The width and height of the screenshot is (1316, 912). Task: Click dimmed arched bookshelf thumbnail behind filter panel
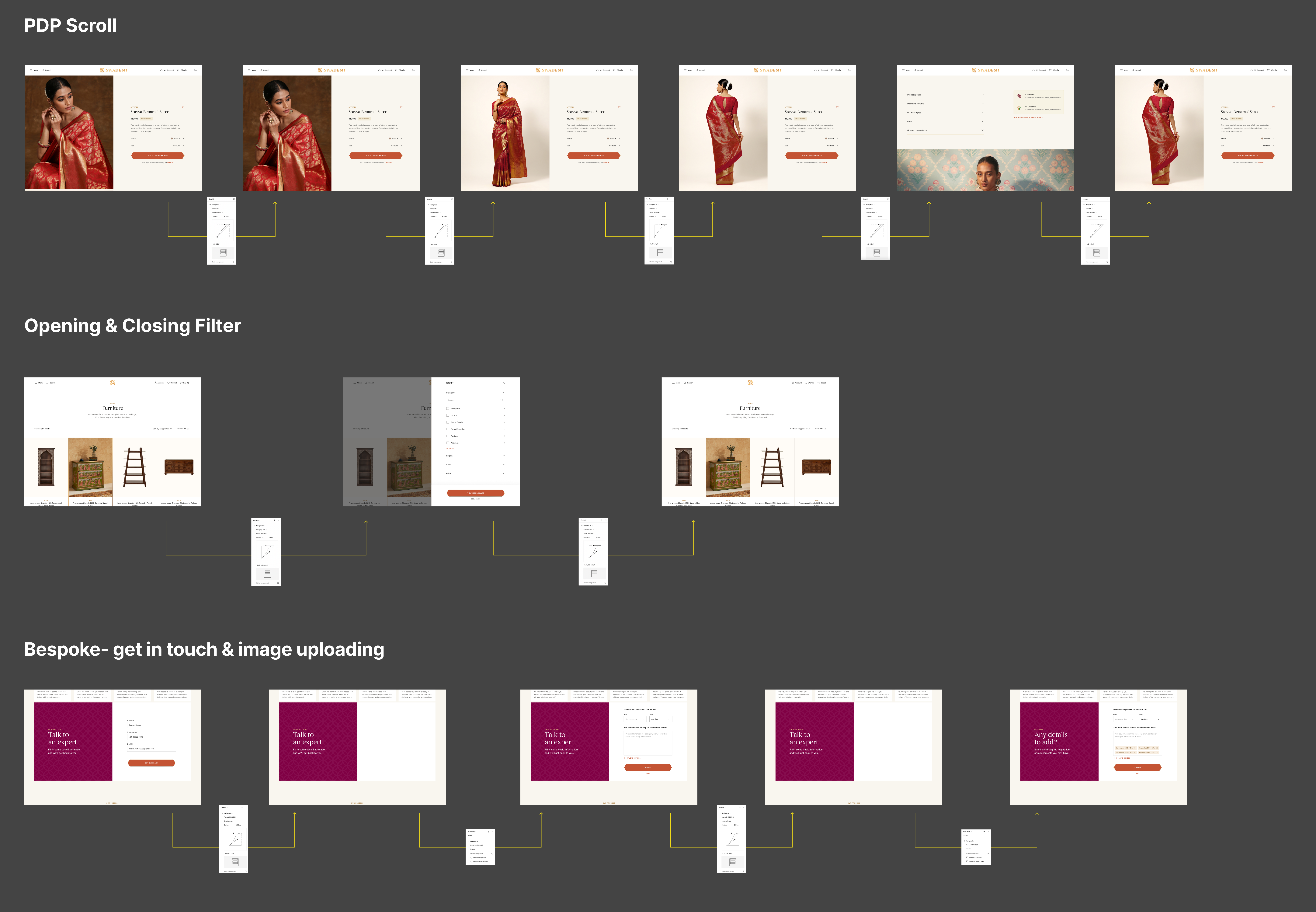tap(365, 467)
